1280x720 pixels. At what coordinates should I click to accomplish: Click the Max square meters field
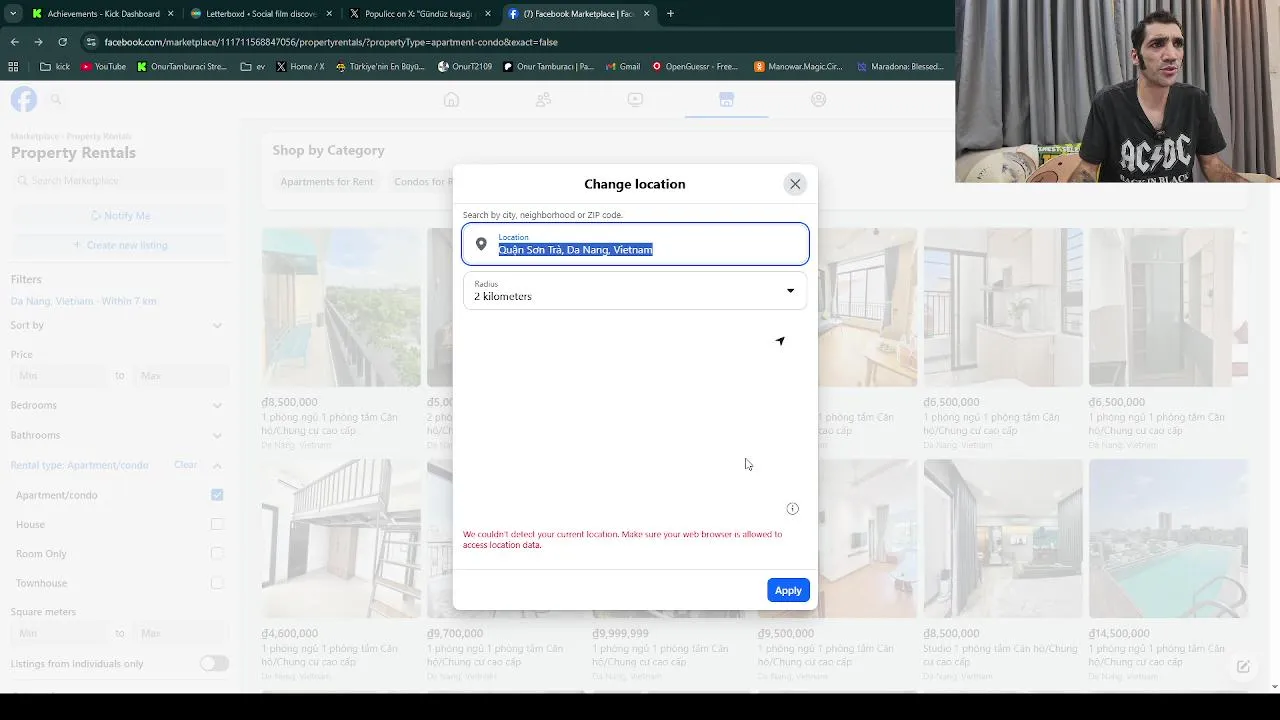point(181,633)
